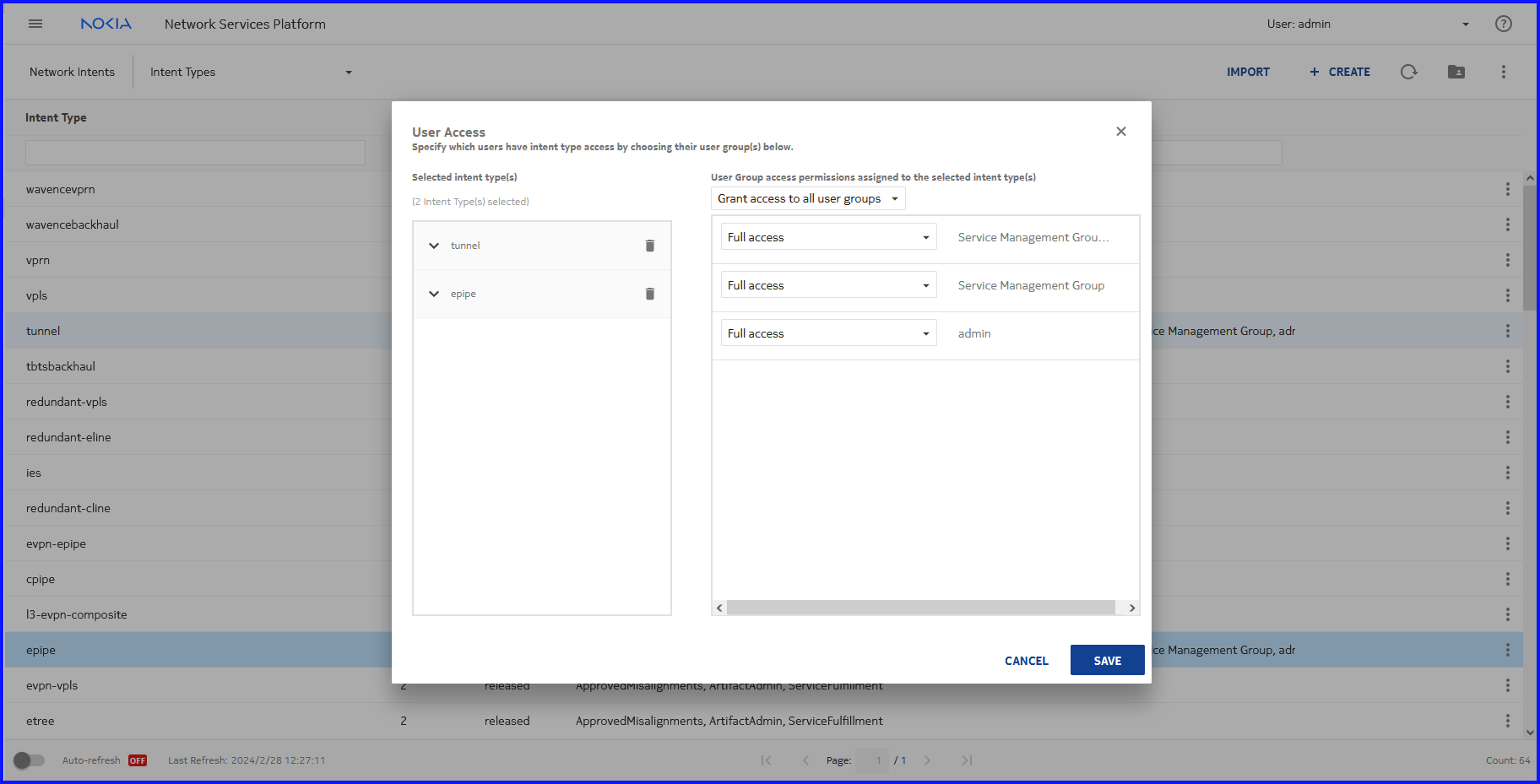Change access level dropdown for admin group
This screenshot has height=784, width=1540.
[x=828, y=333]
